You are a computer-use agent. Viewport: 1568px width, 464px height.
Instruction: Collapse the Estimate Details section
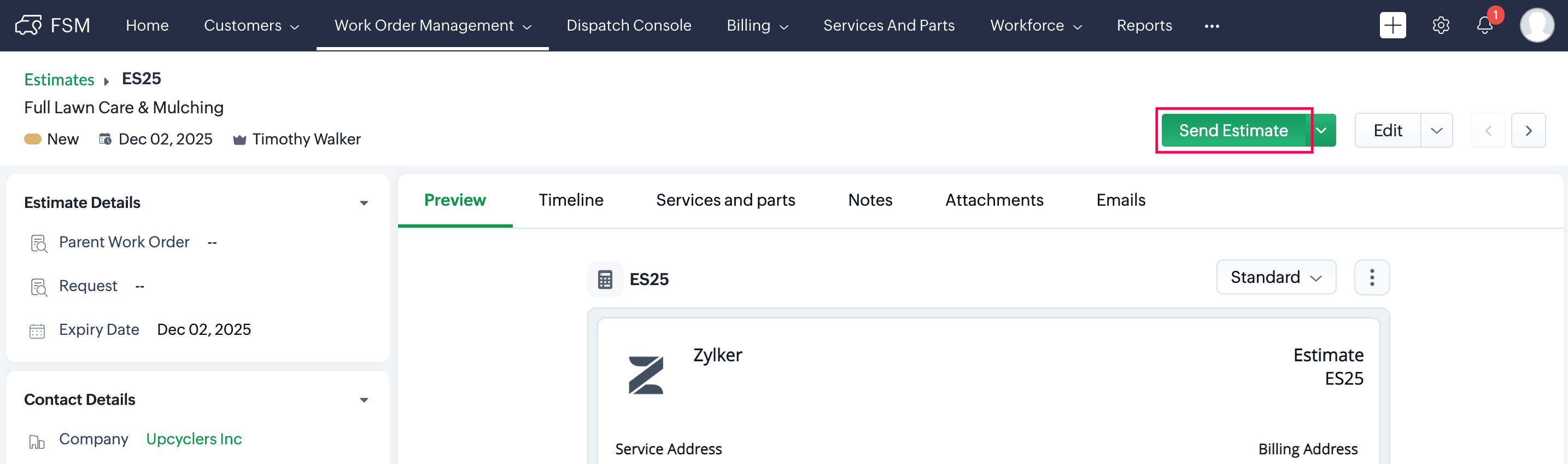(x=364, y=203)
